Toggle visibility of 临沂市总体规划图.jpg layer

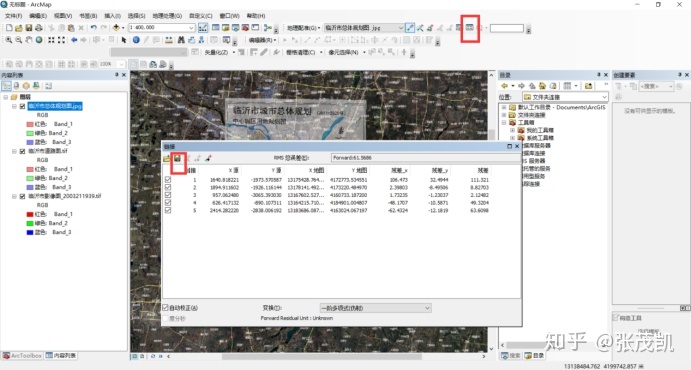pos(22,106)
